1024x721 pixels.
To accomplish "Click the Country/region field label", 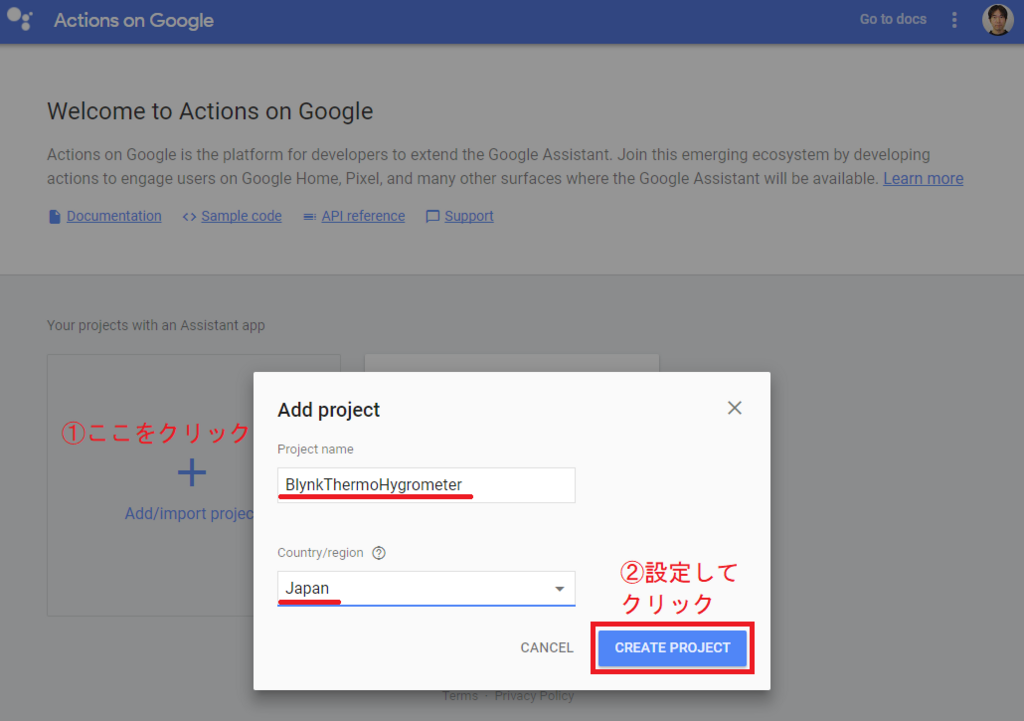I will 320,553.
